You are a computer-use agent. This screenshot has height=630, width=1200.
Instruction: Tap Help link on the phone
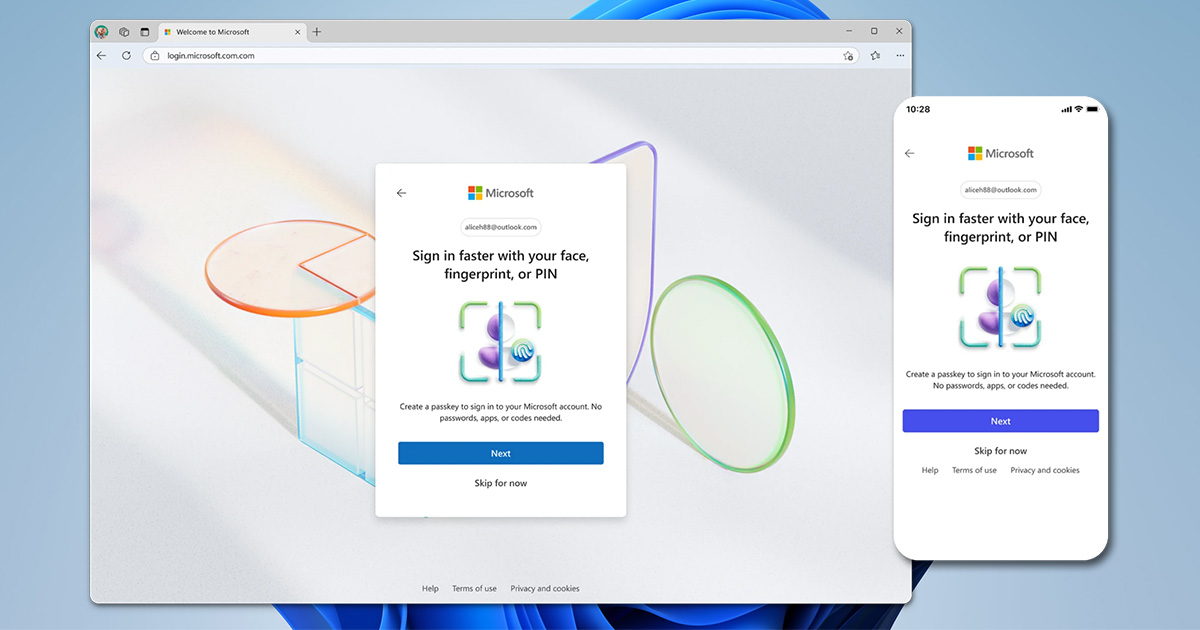pyautogui.click(x=930, y=470)
